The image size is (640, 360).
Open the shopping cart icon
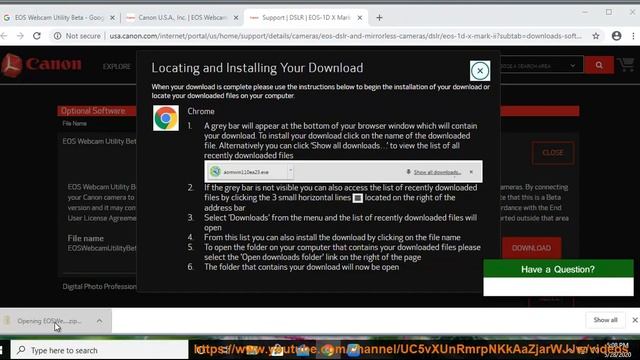[626, 65]
